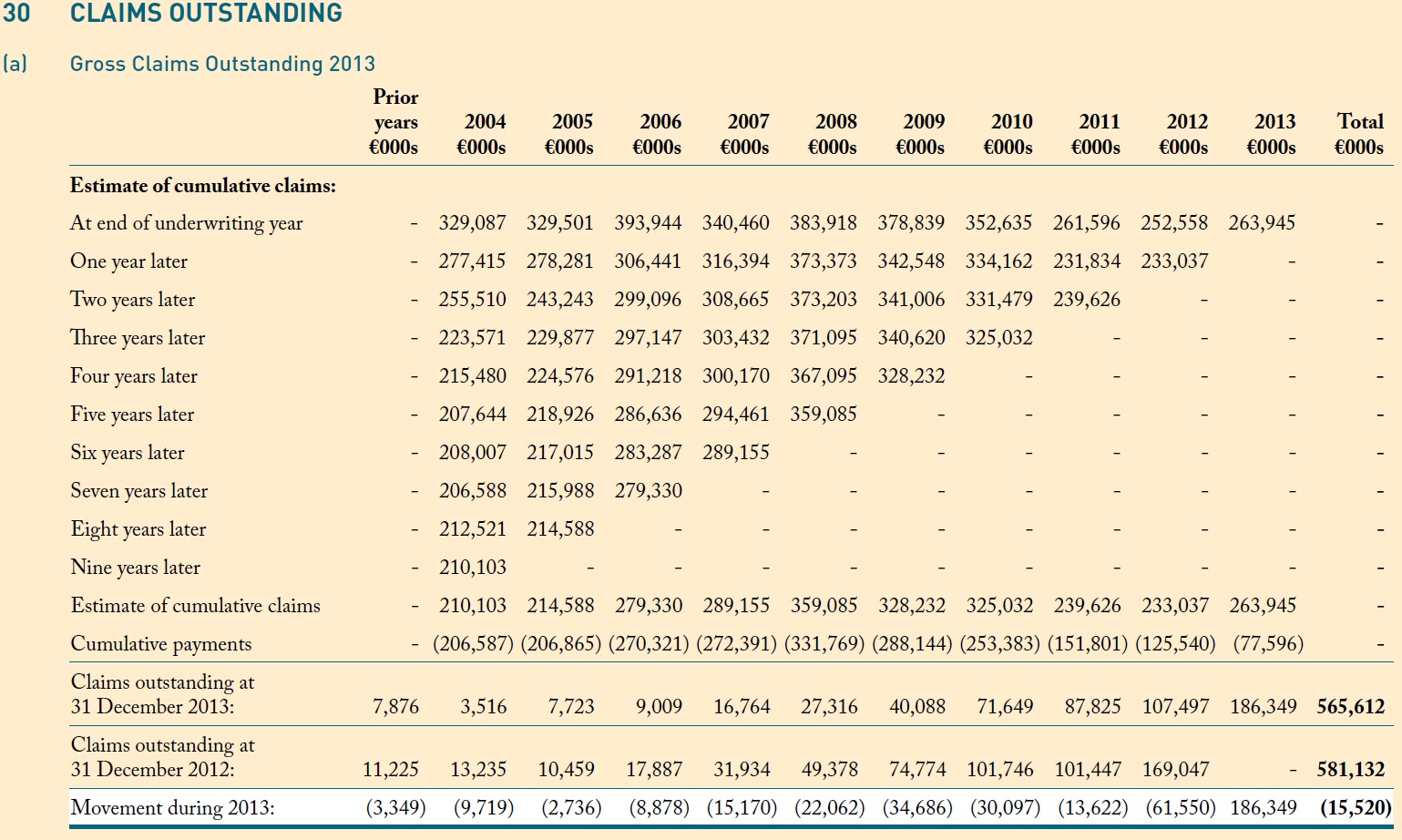The width and height of the screenshot is (1402, 840).
Task: Click the "Total €000s" column header
Action: [1359, 134]
